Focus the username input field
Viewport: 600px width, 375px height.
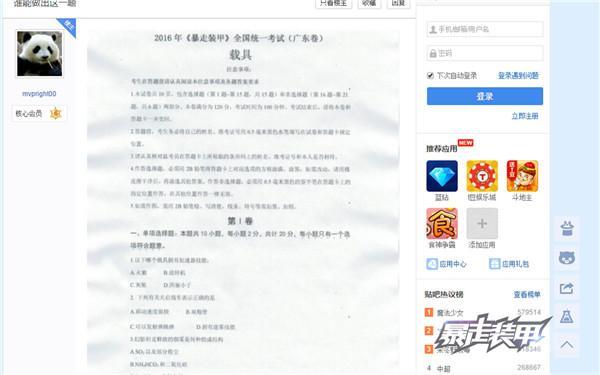coord(485,29)
